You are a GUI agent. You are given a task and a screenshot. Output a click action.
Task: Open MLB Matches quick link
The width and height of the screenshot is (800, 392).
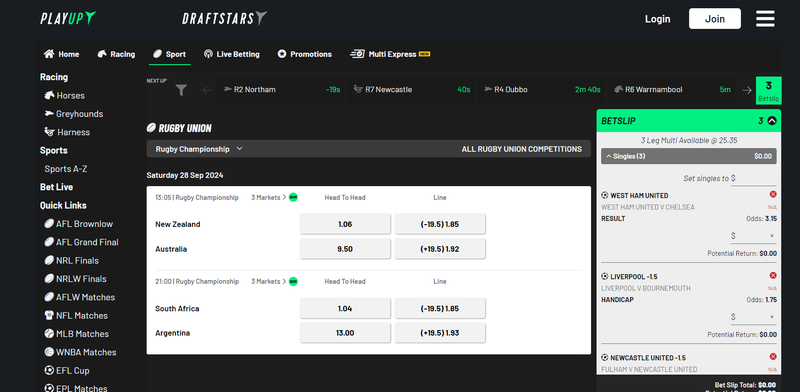coord(77,334)
